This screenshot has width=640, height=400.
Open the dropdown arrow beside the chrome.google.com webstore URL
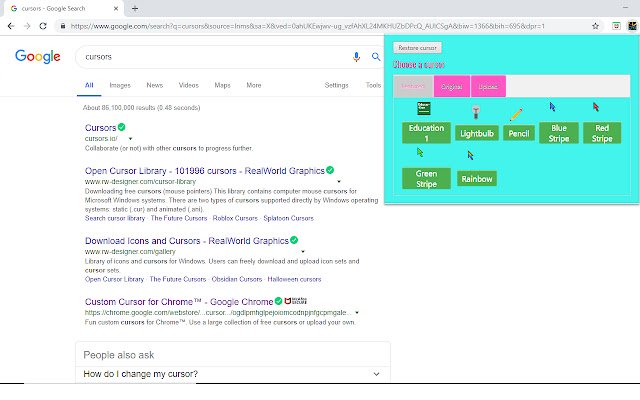(357, 313)
